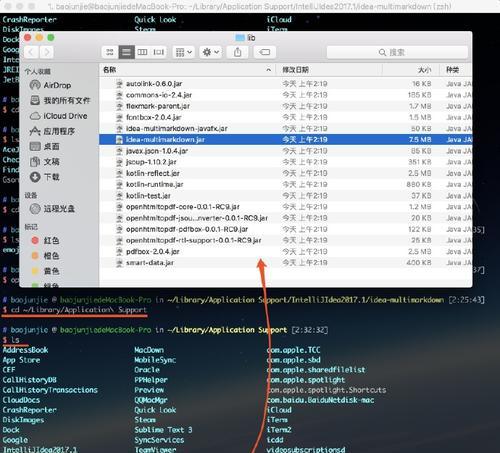Select kotlin-test.jar file
500x453 pixels.
click(285, 196)
